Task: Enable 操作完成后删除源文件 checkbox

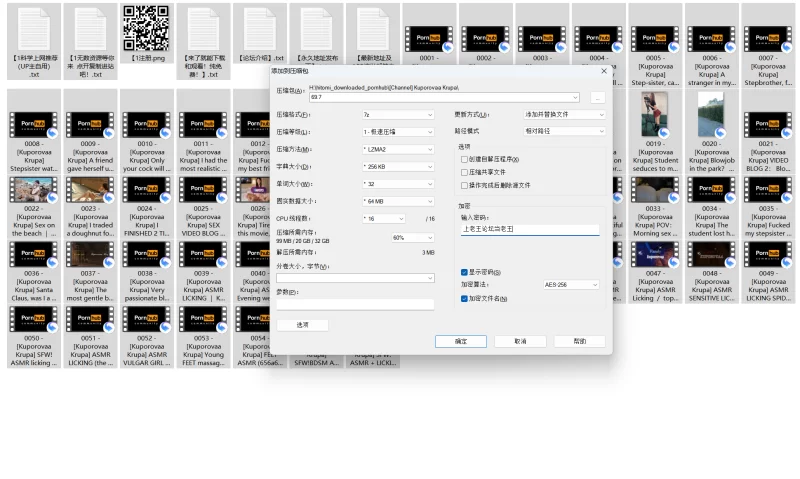Action: (464, 186)
